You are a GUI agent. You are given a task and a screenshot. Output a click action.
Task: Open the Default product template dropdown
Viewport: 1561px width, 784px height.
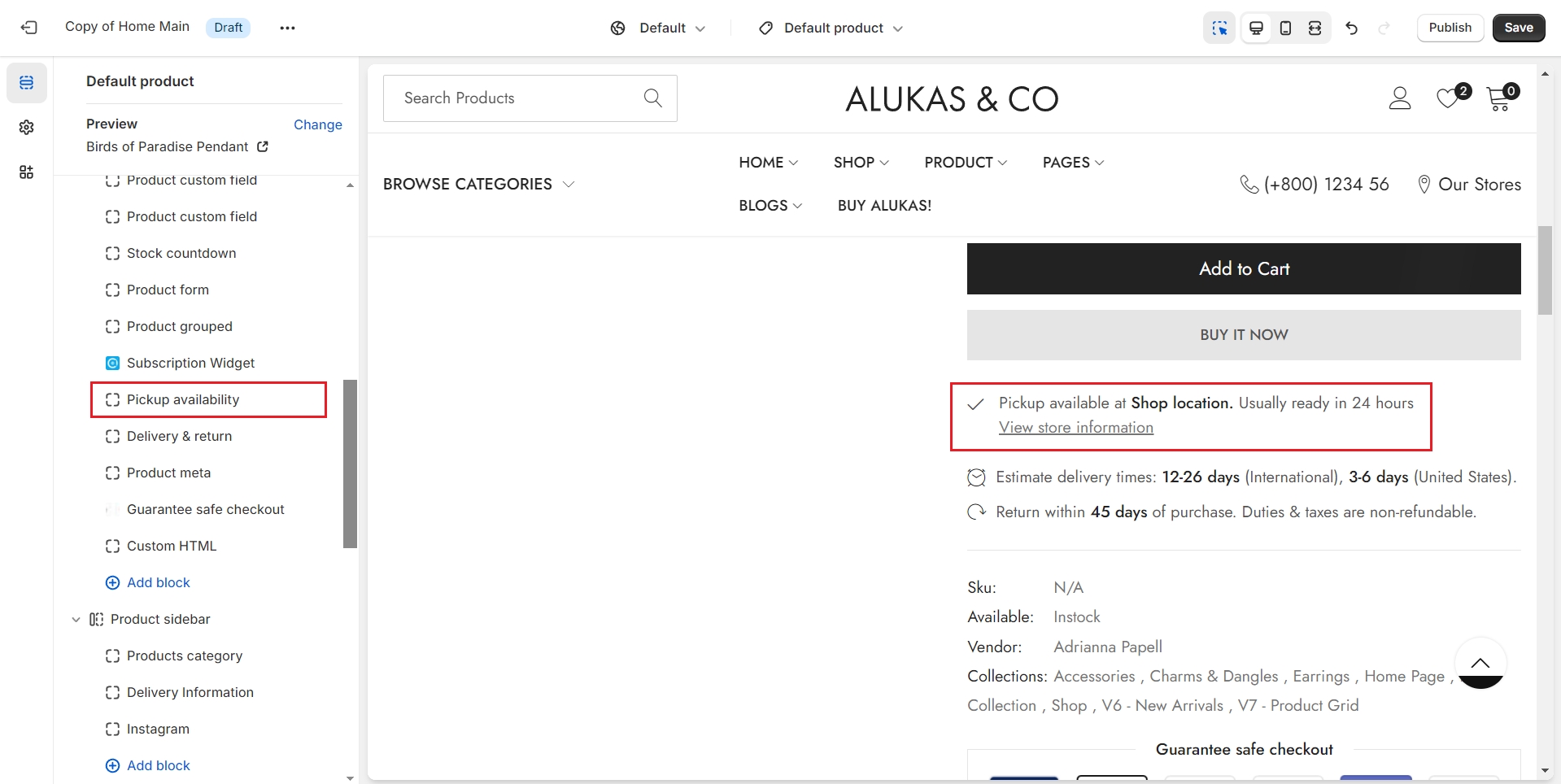(x=831, y=28)
